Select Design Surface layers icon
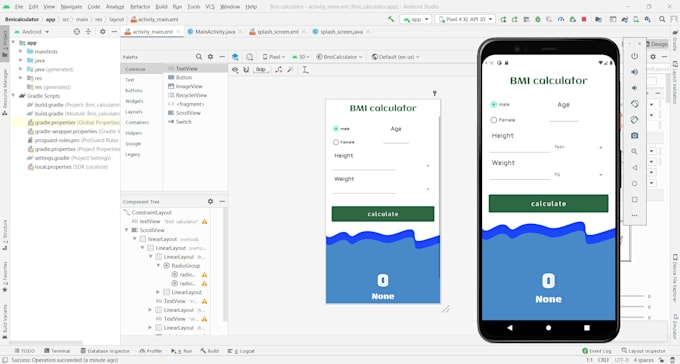This screenshot has height=364, width=680. (235, 57)
